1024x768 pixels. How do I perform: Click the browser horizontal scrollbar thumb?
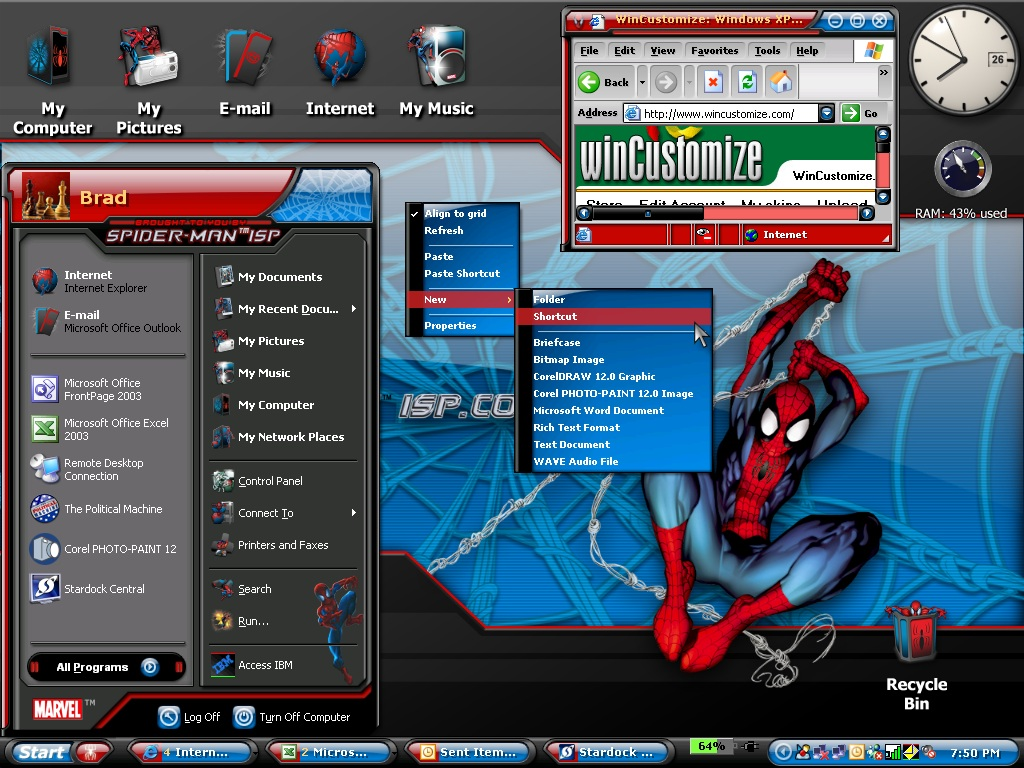click(648, 213)
